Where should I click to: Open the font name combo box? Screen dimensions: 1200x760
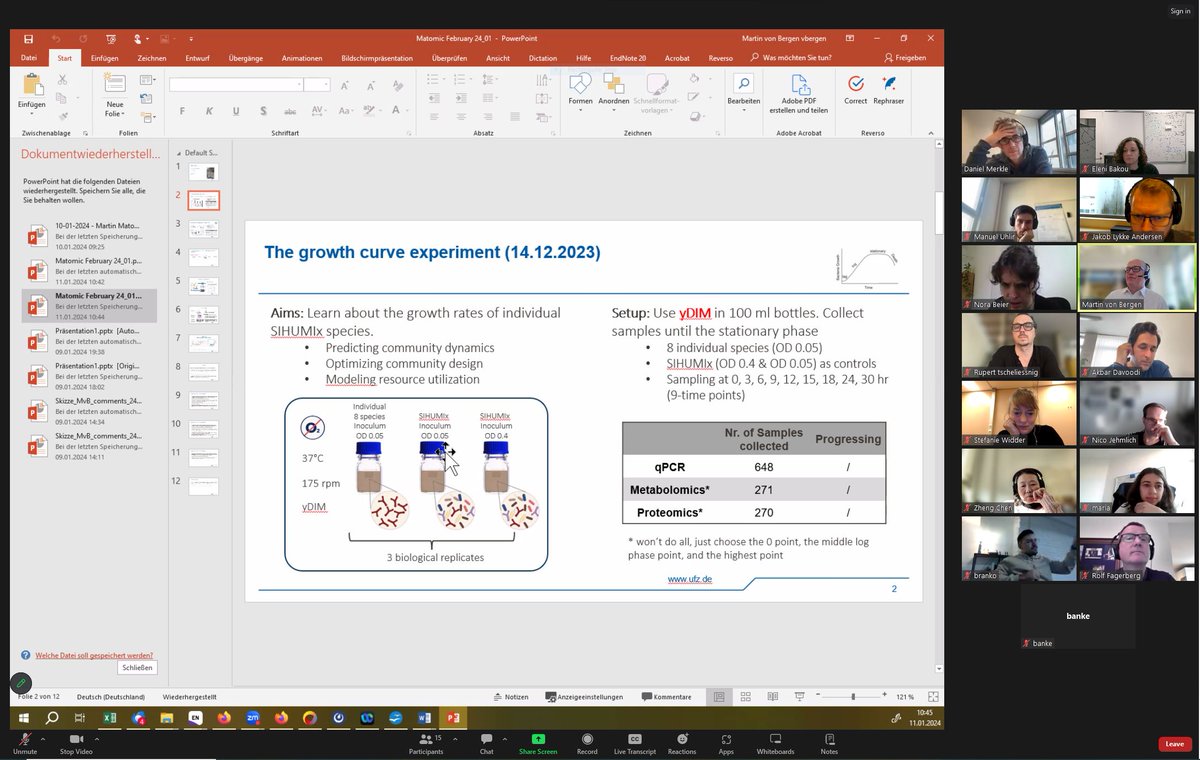click(x=235, y=85)
